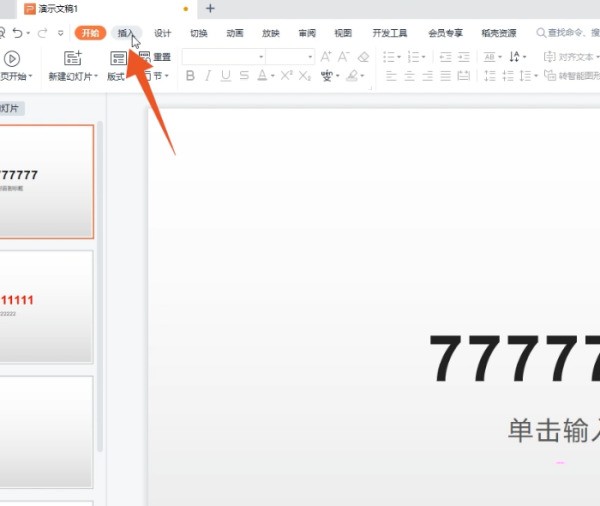Switch to the Design (设计) tab
Viewport: 600px width, 506px height.
(x=163, y=33)
